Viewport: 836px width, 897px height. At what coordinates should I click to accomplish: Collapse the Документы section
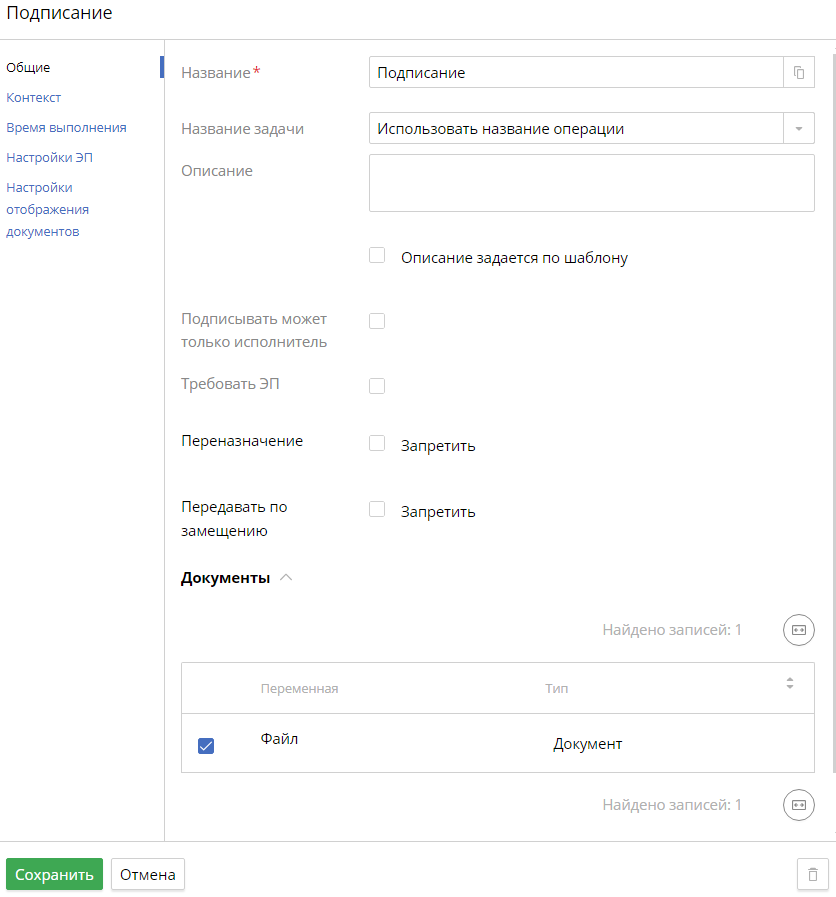(286, 577)
